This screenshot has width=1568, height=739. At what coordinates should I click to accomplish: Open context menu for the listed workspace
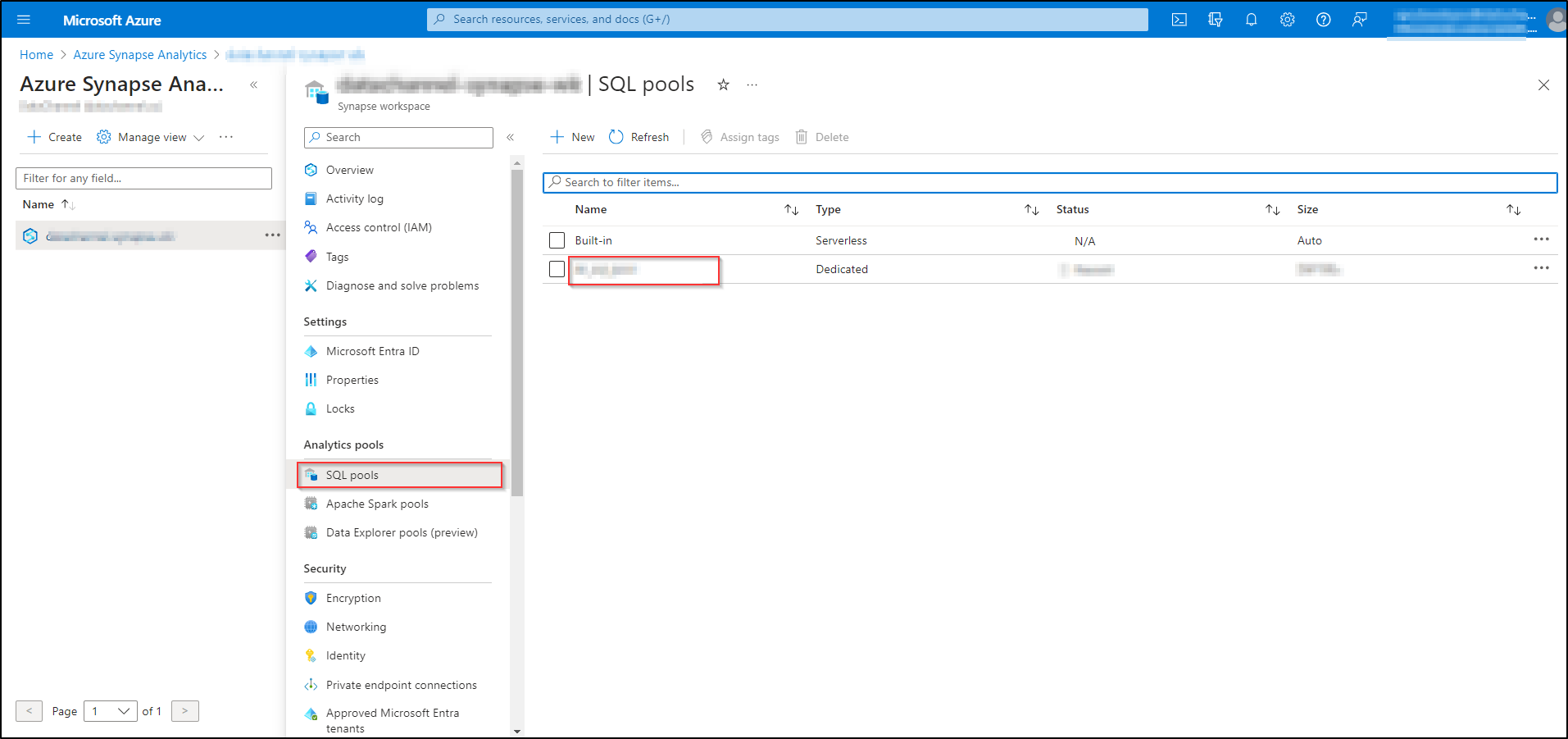(x=273, y=235)
